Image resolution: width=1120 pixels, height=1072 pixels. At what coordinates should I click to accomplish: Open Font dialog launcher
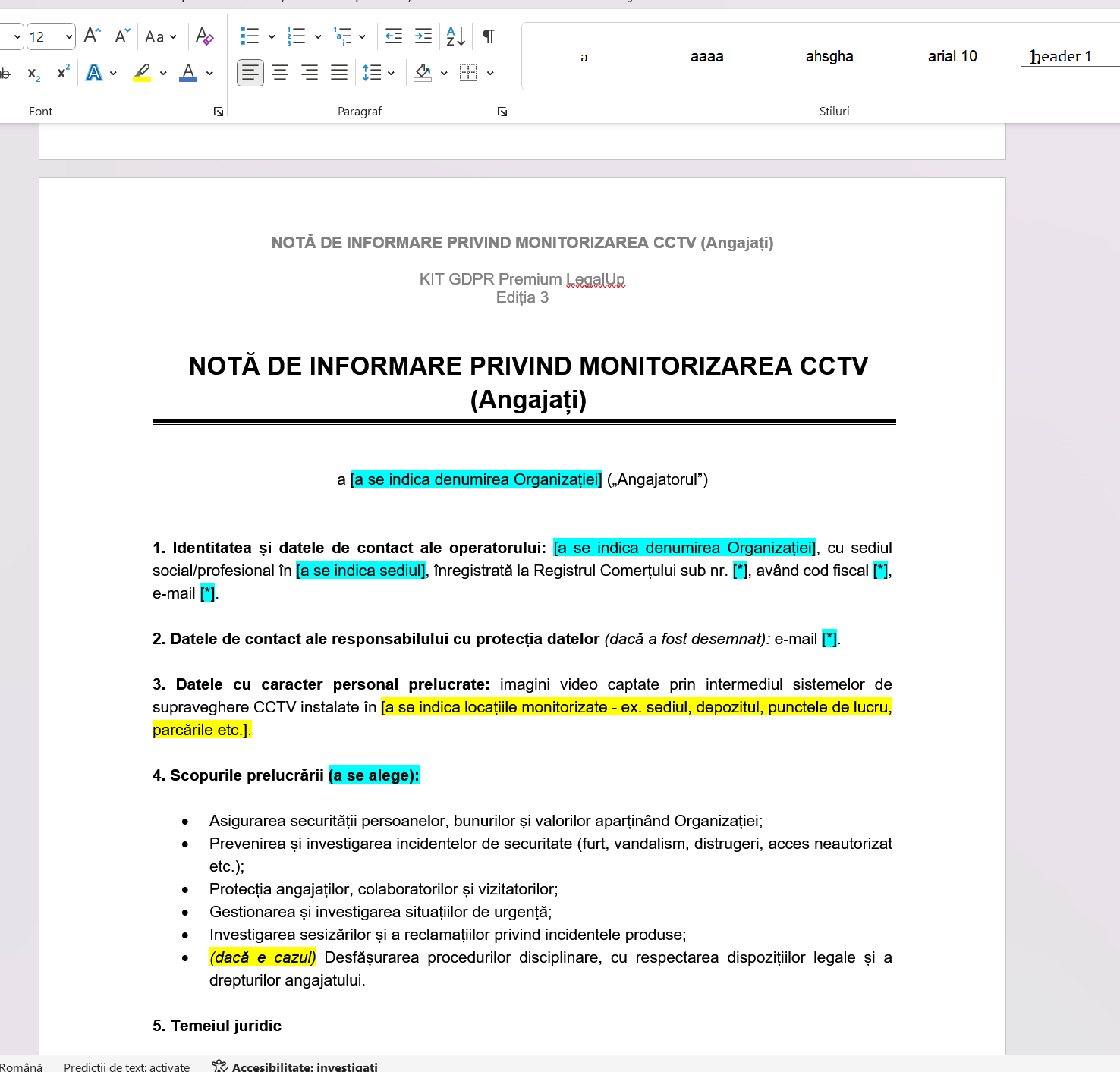pyautogui.click(x=219, y=112)
